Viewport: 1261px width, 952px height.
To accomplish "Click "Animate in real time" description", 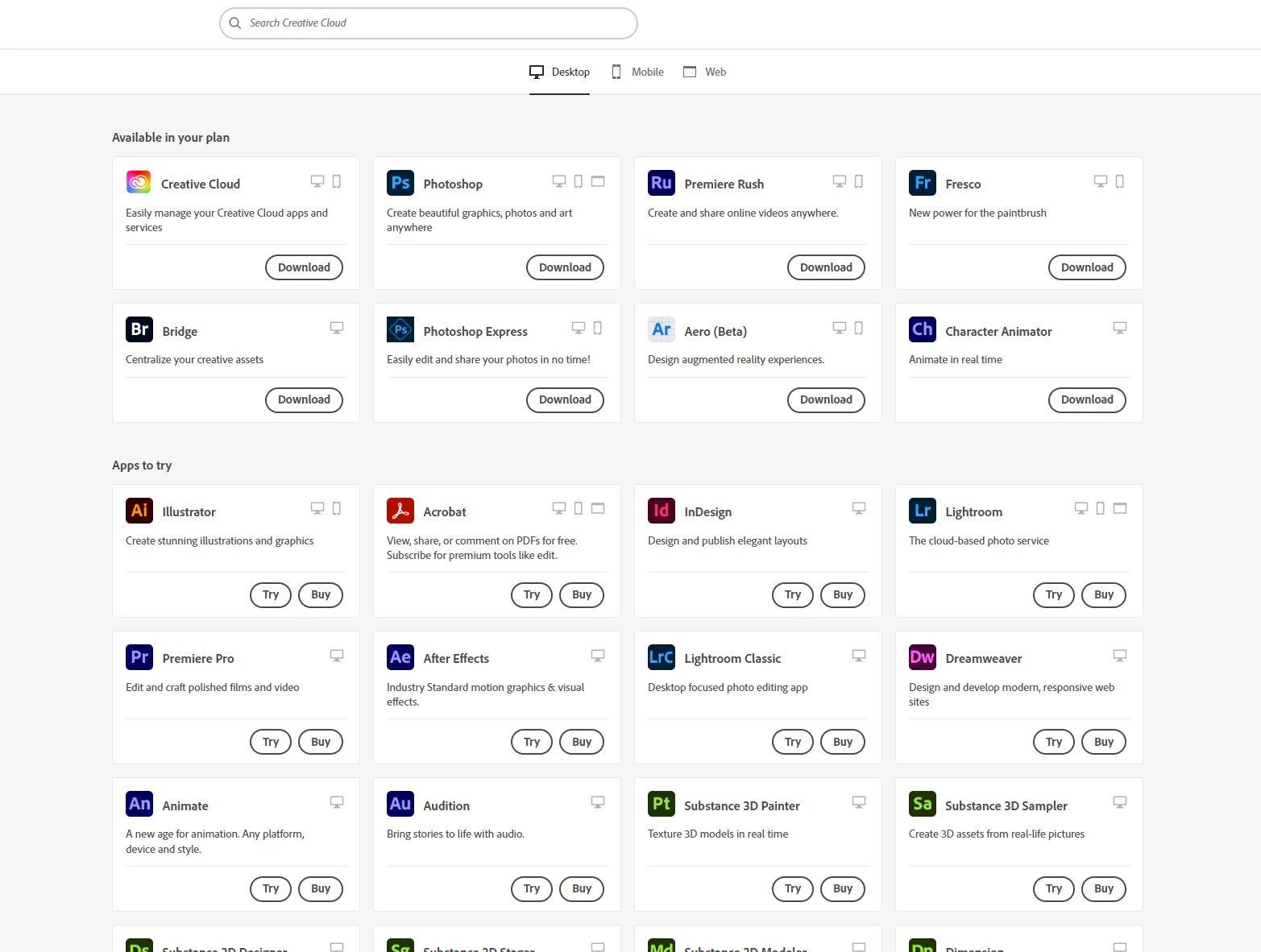I will click(x=956, y=360).
